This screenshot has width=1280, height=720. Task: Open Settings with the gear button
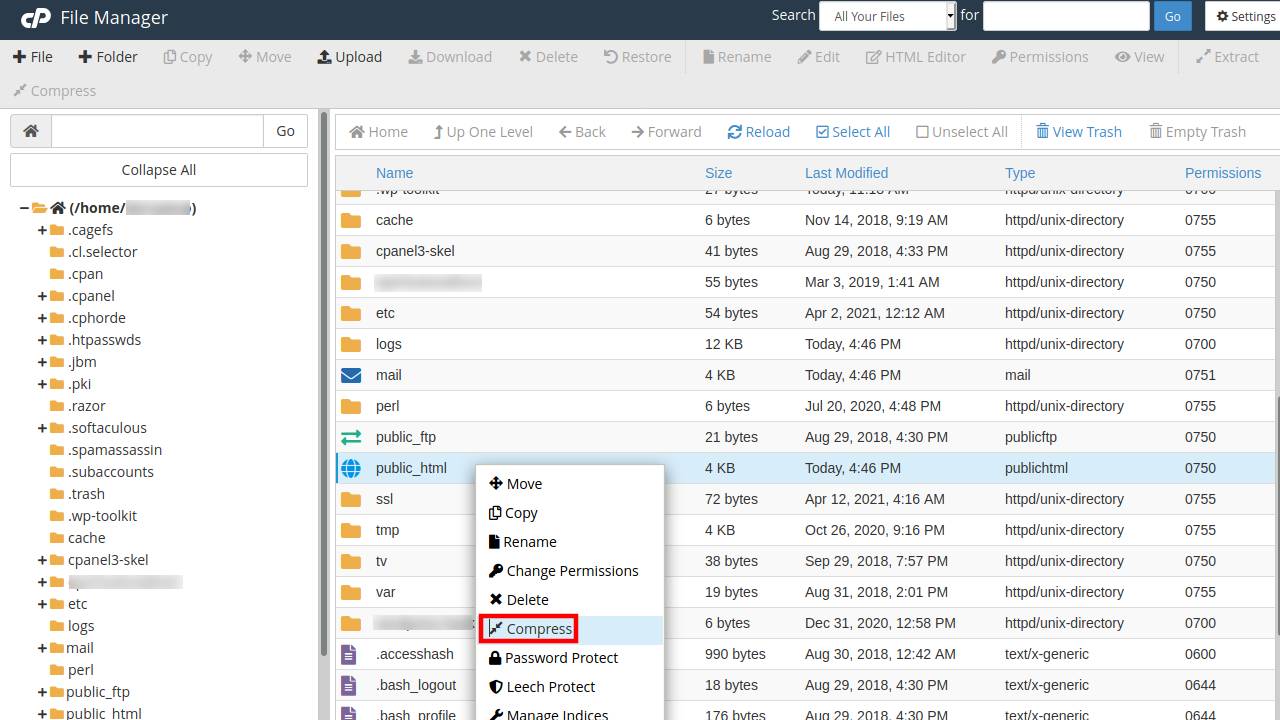pos(1246,16)
